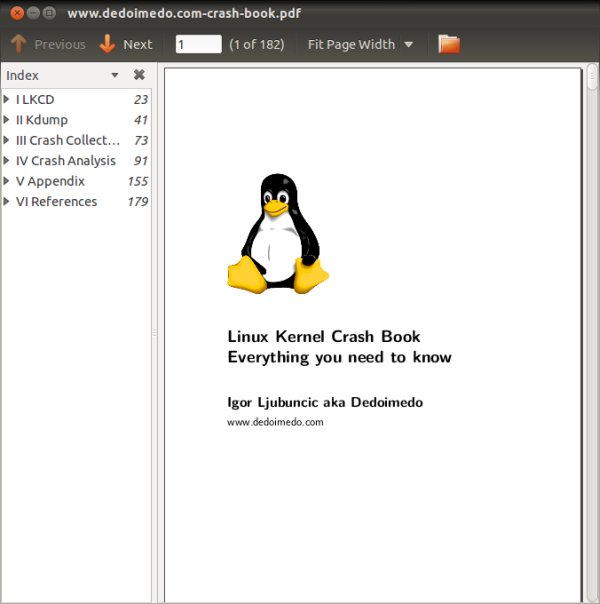This screenshot has height=604, width=600.
Task: Click the side pane divider handle
Action: tap(154, 333)
